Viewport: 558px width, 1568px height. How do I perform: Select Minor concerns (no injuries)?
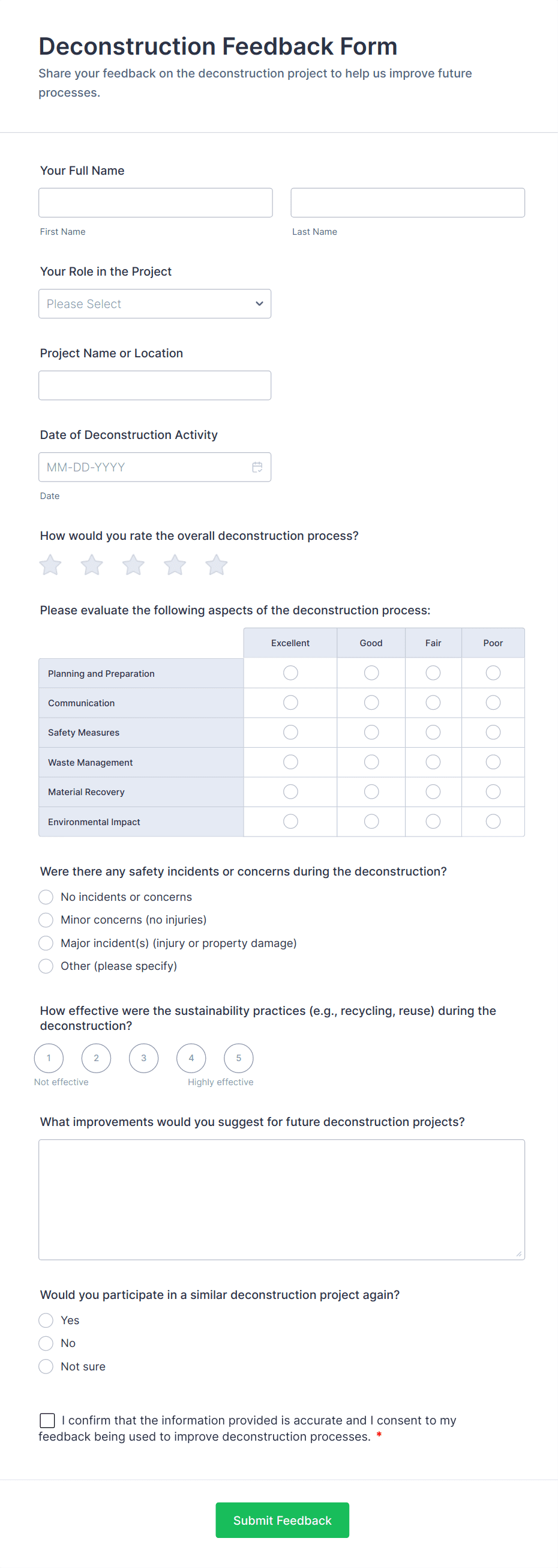coord(46,920)
